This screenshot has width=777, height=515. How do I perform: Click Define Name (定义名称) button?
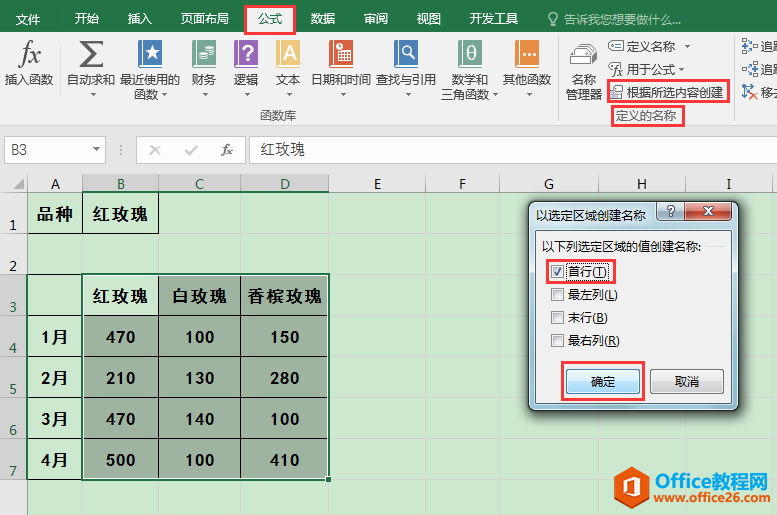[x=642, y=47]
